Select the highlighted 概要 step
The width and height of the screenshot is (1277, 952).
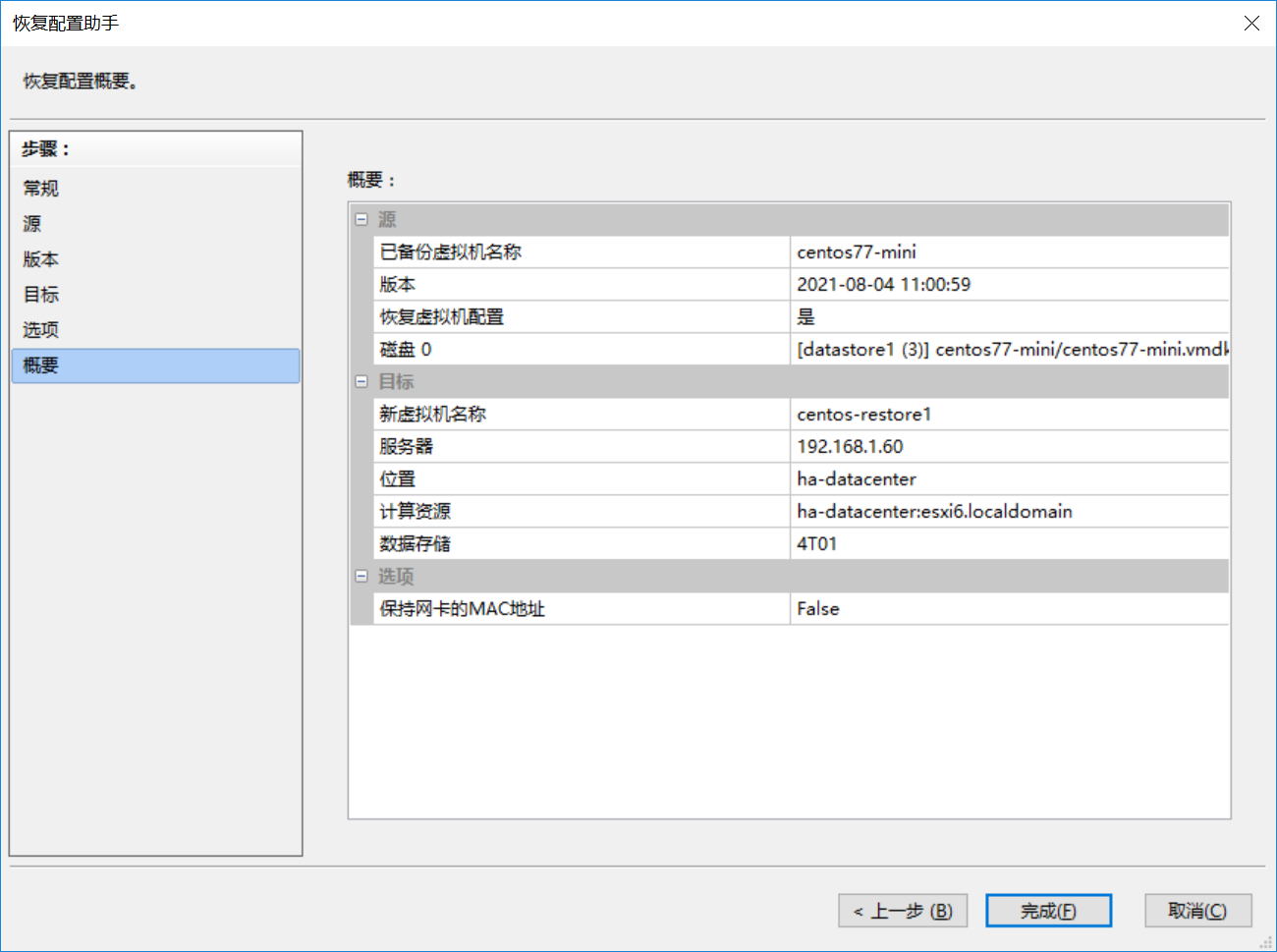pos(41,365)
